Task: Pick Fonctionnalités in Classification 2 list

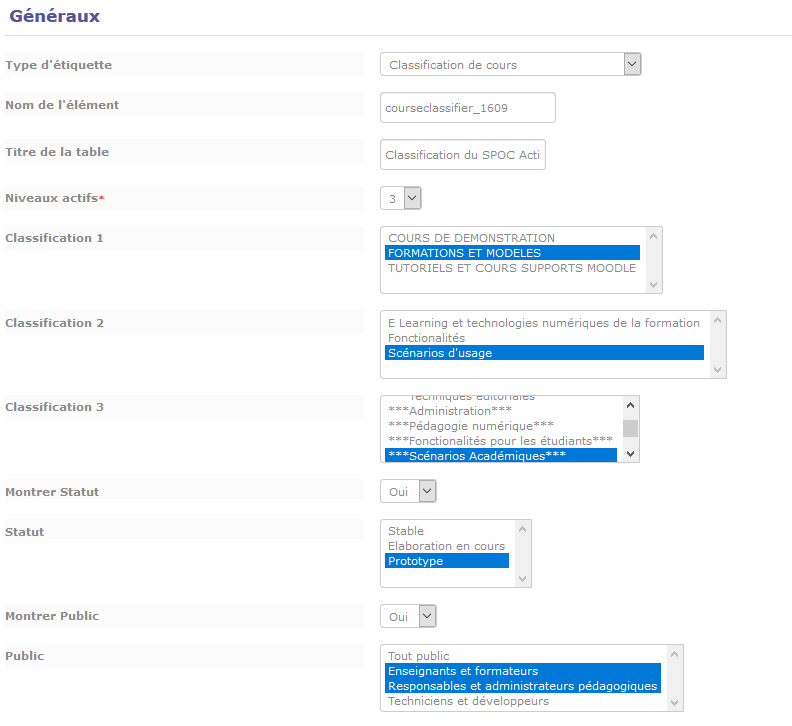Action: pos(426,338)
